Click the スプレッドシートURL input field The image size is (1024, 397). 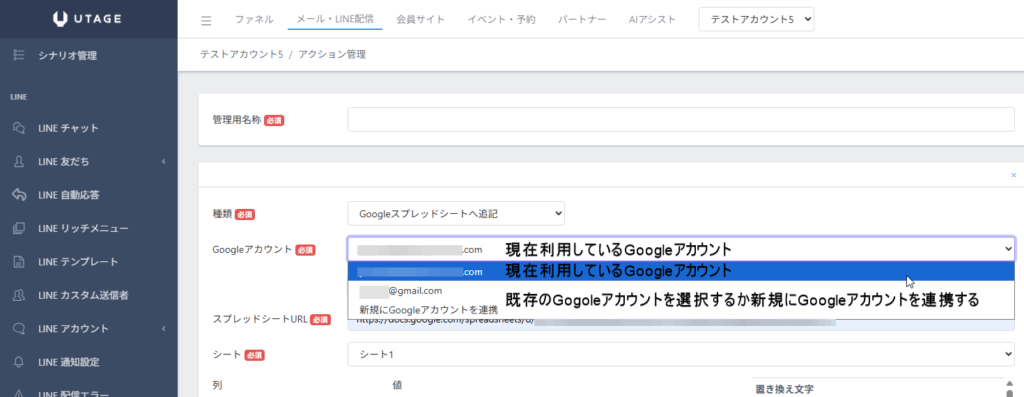coord(681,321)
